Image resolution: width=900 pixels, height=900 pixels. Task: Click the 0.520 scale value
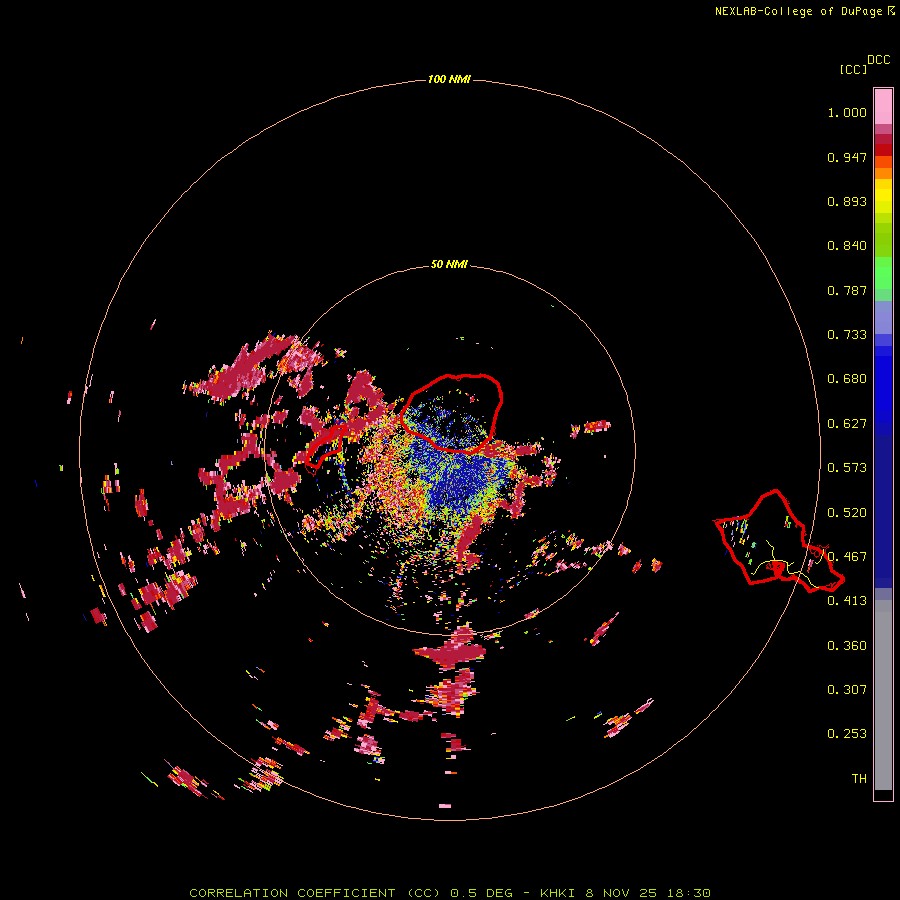[x=847, y=513]
